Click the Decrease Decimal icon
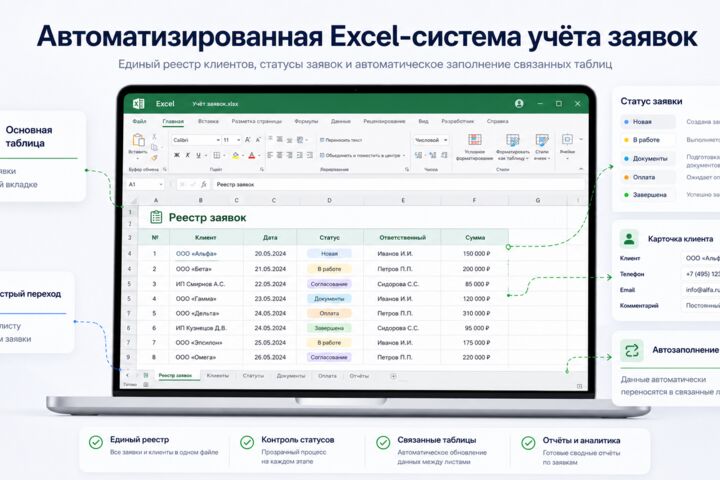 pos(444,156)
